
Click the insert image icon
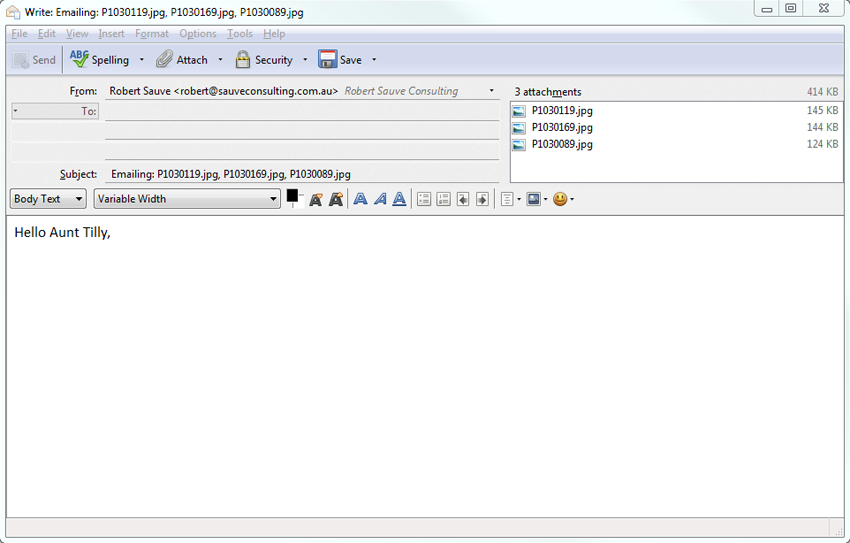(534, 199)
